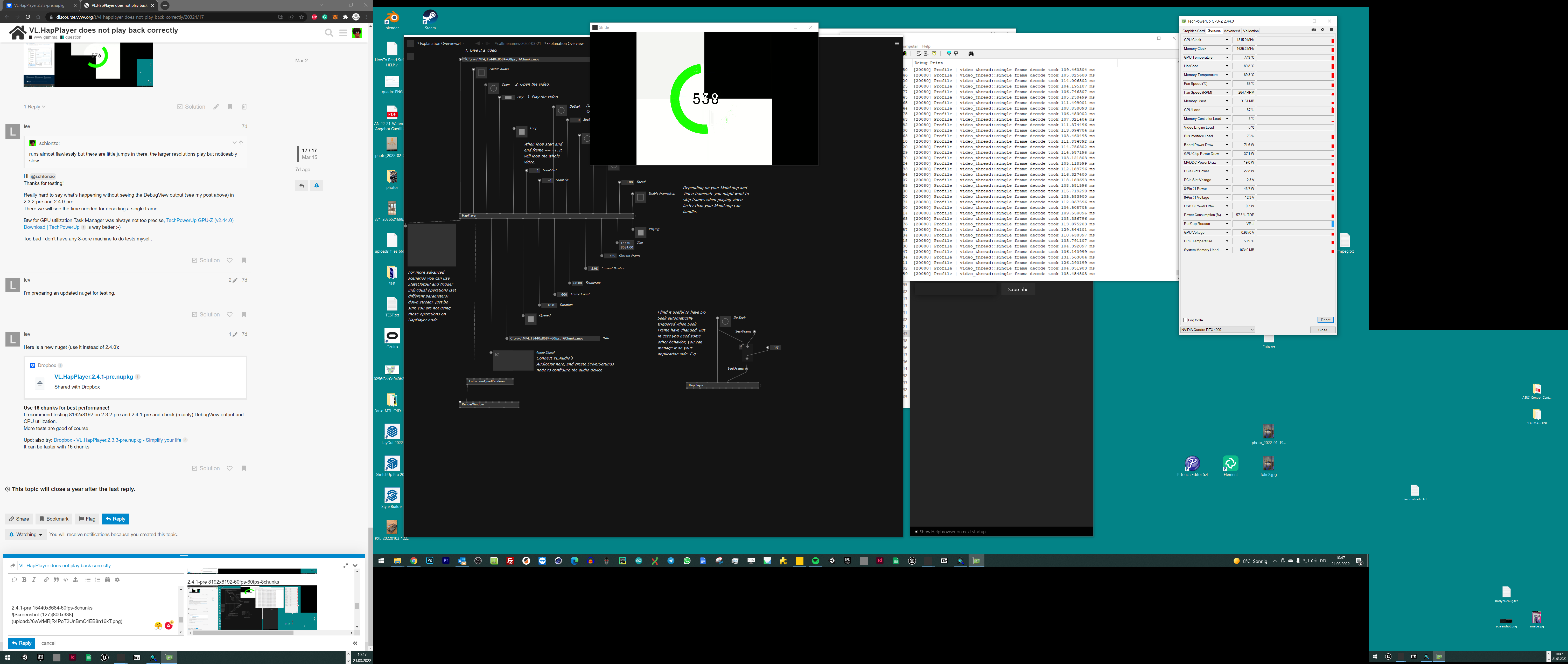
Task: Expand the '1 Reply' chevron under first post
Action: pos(44,107)
